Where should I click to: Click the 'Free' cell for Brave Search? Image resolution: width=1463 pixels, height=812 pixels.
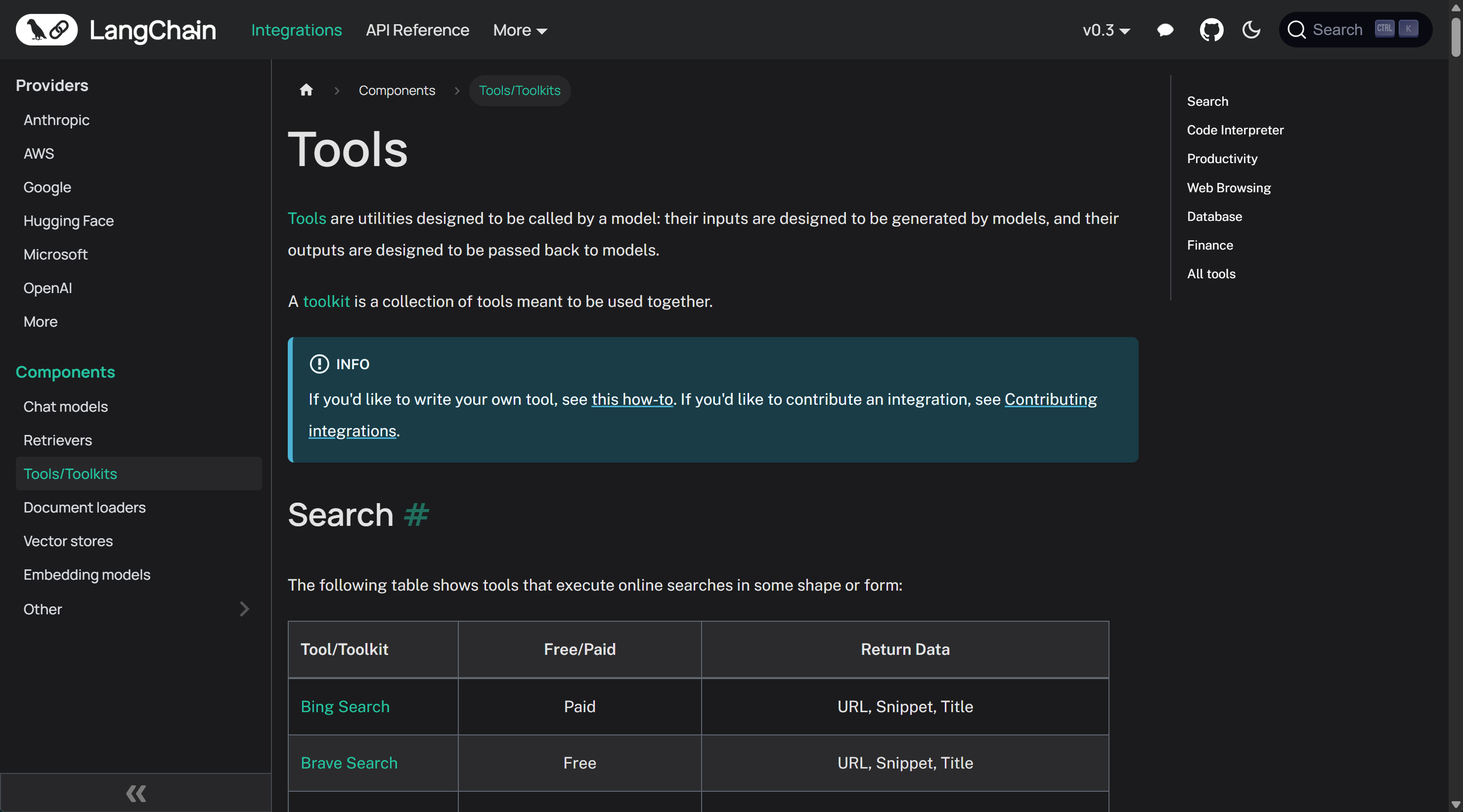point(580,763)
